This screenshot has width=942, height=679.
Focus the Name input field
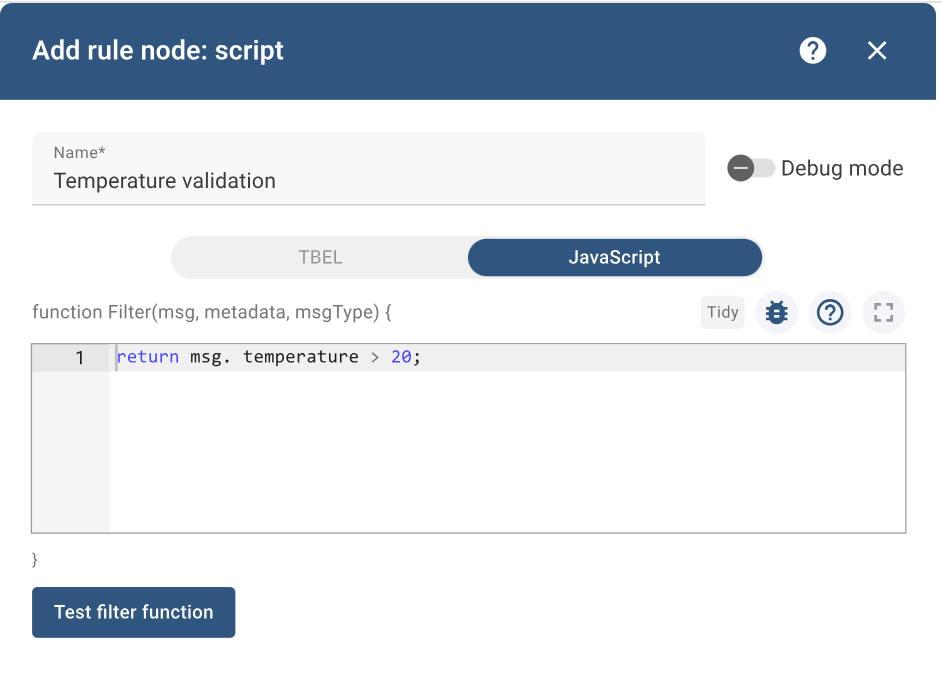368,181
